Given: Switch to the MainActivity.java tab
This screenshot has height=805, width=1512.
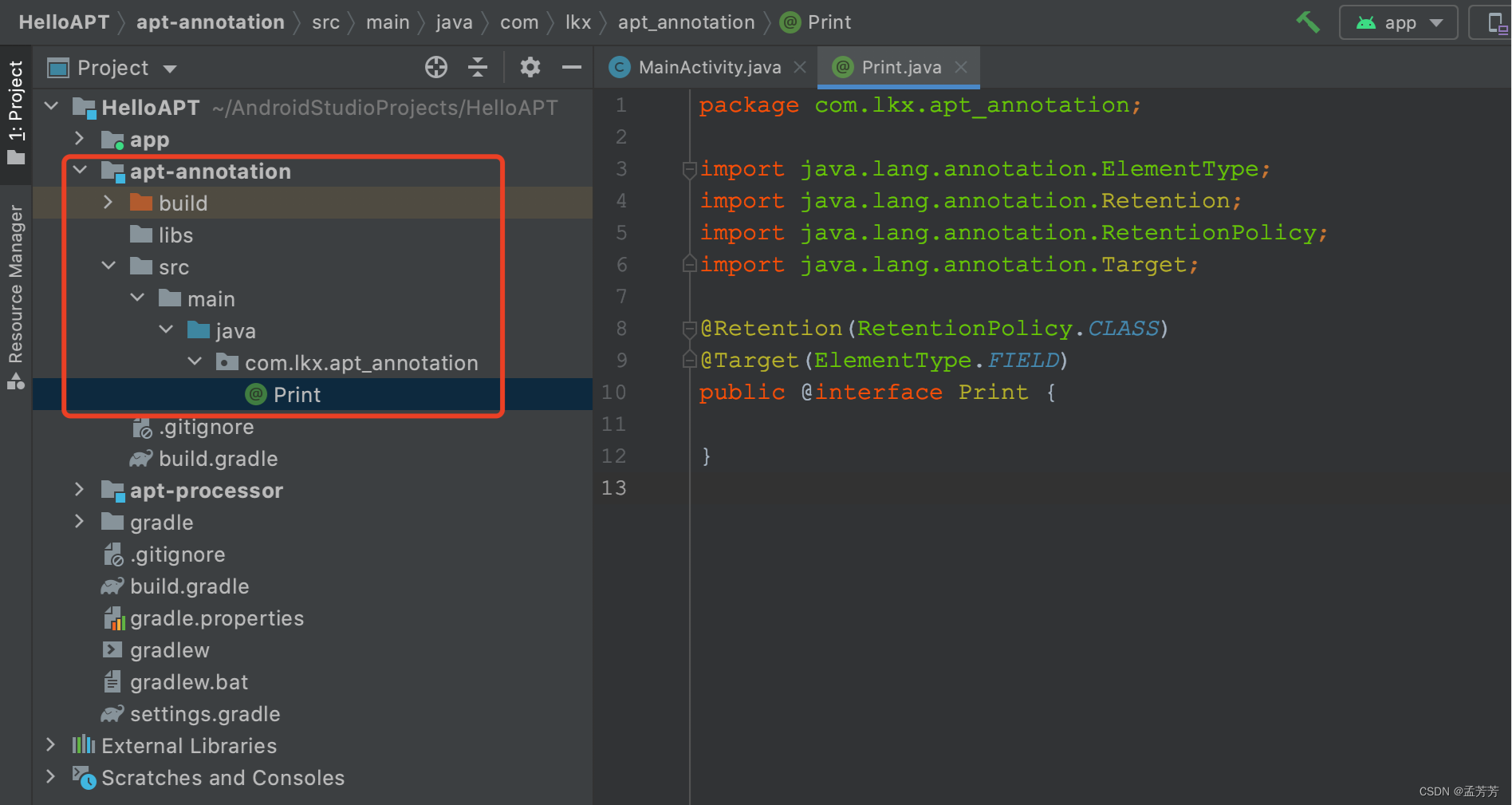Looking at the screenshot, I should (709, 67).
